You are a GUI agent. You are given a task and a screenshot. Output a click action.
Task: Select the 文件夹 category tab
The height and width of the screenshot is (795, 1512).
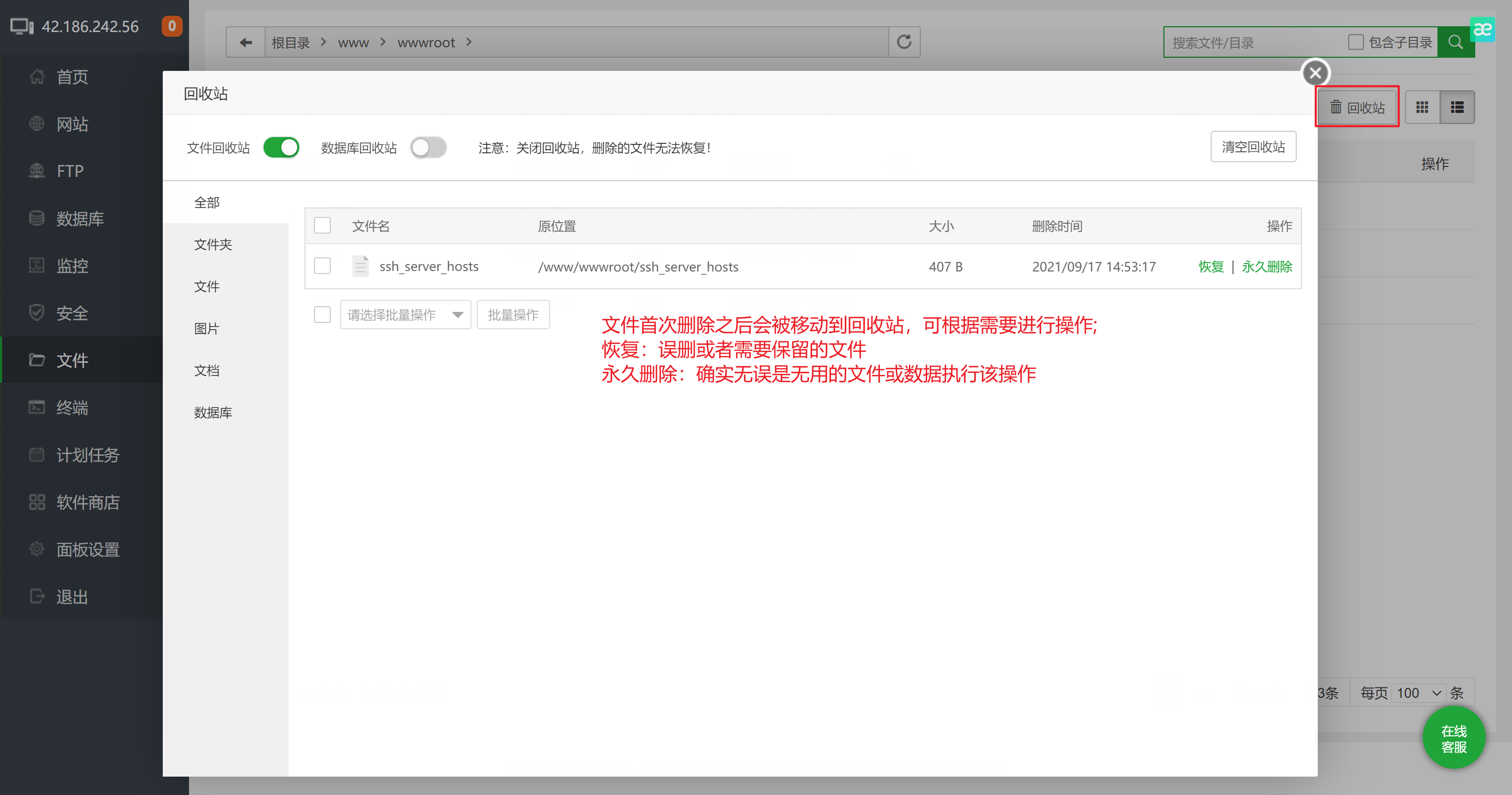tap(213, 244)
